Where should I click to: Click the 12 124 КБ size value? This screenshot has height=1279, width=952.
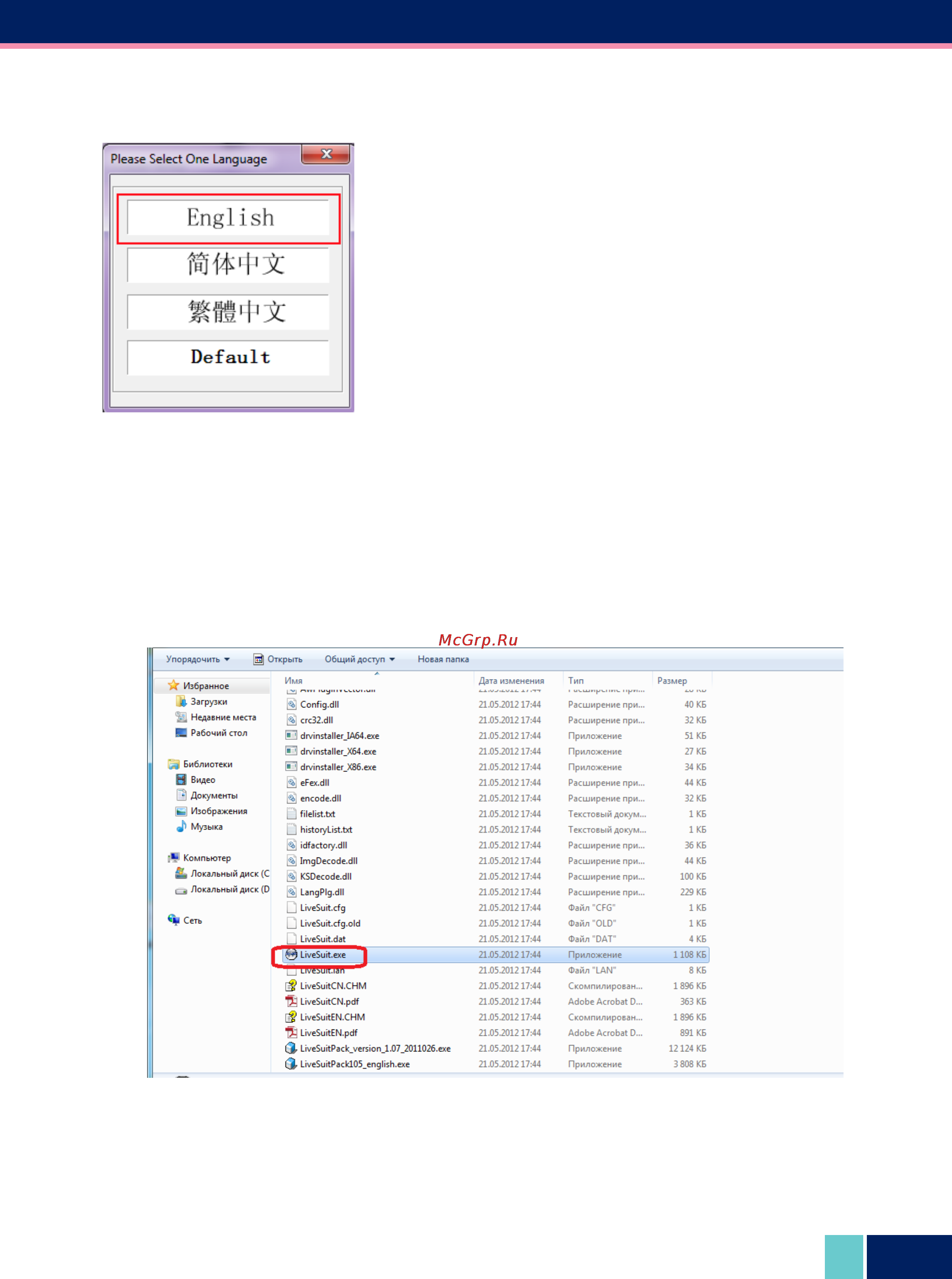[687, 1049]
